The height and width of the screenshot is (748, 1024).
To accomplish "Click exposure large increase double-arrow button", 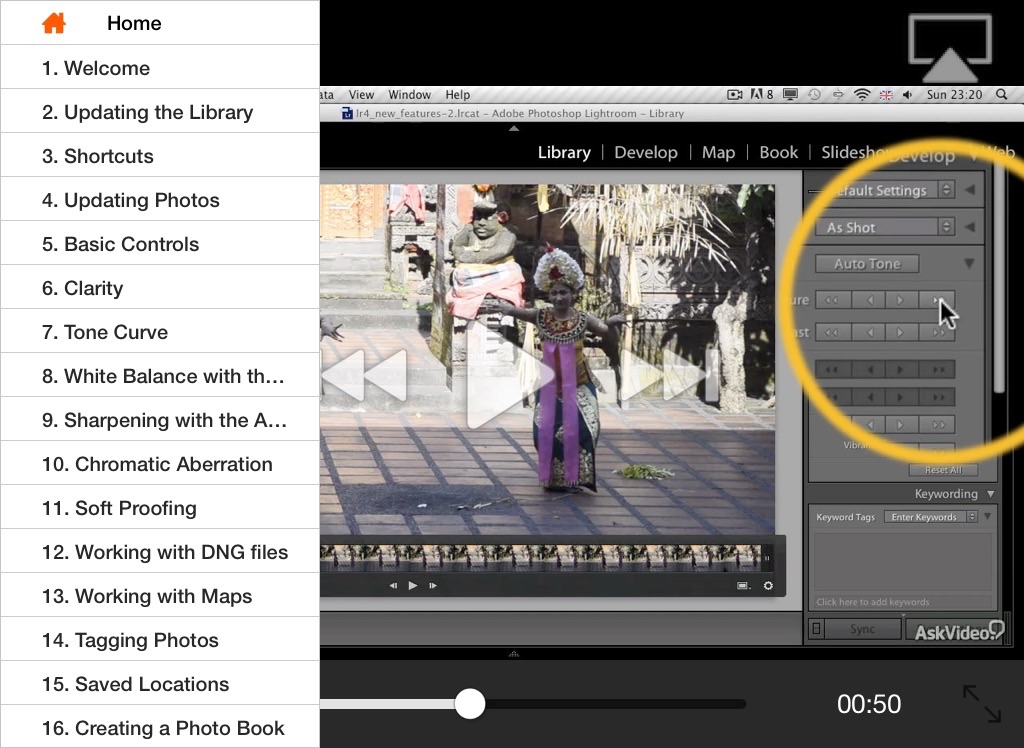I will click(x=938, y=300).
